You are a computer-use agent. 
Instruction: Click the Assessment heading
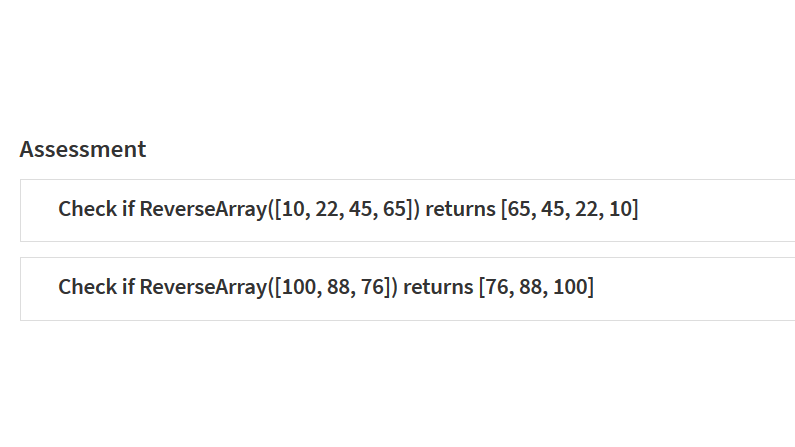pyautogui.click(x=83, y=150)
